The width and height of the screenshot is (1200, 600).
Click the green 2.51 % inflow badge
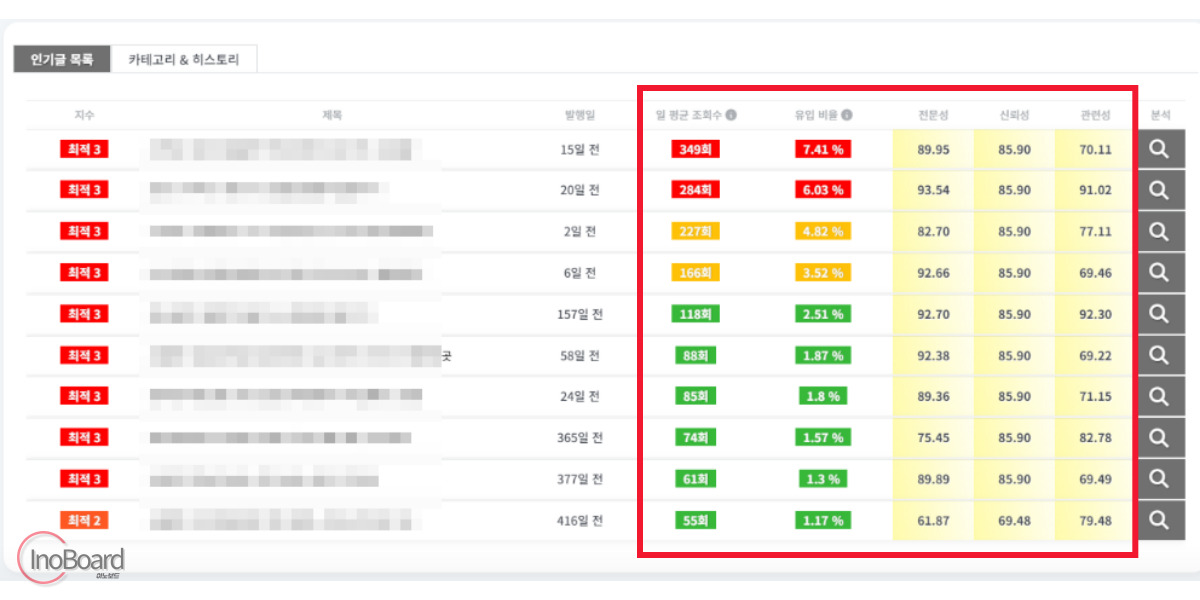[823, 314]
